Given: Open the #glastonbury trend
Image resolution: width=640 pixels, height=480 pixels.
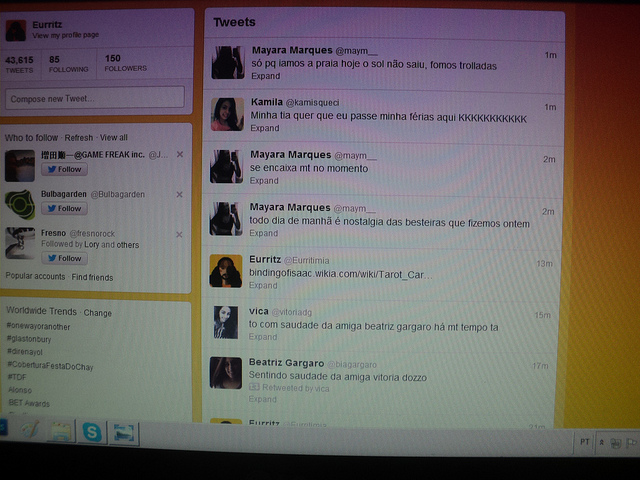Looking at the screenshot, I should [29, 339].
